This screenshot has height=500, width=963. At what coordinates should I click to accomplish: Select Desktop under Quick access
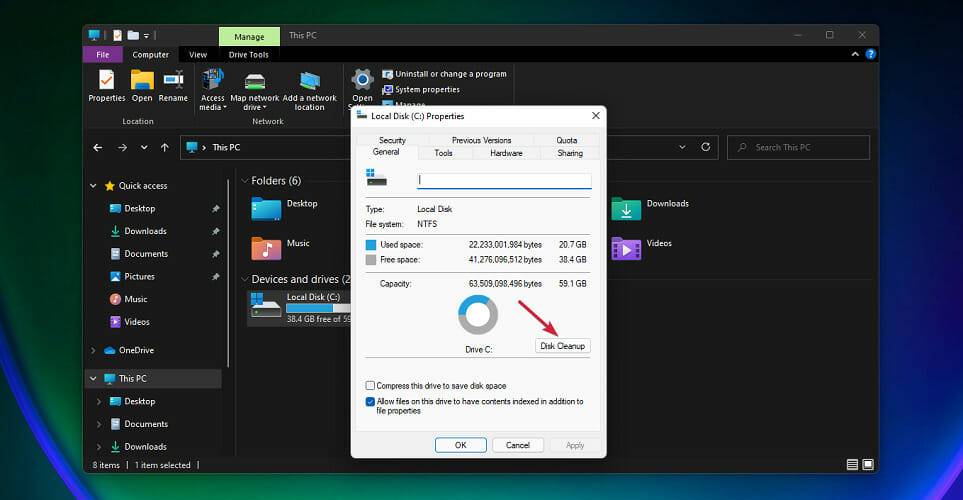point(139,209)
